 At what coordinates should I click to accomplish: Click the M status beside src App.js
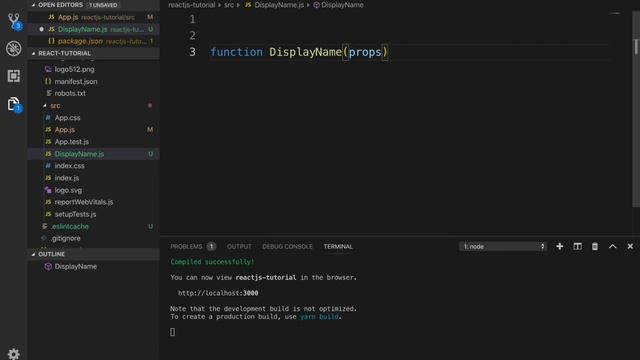coord(150,130)
